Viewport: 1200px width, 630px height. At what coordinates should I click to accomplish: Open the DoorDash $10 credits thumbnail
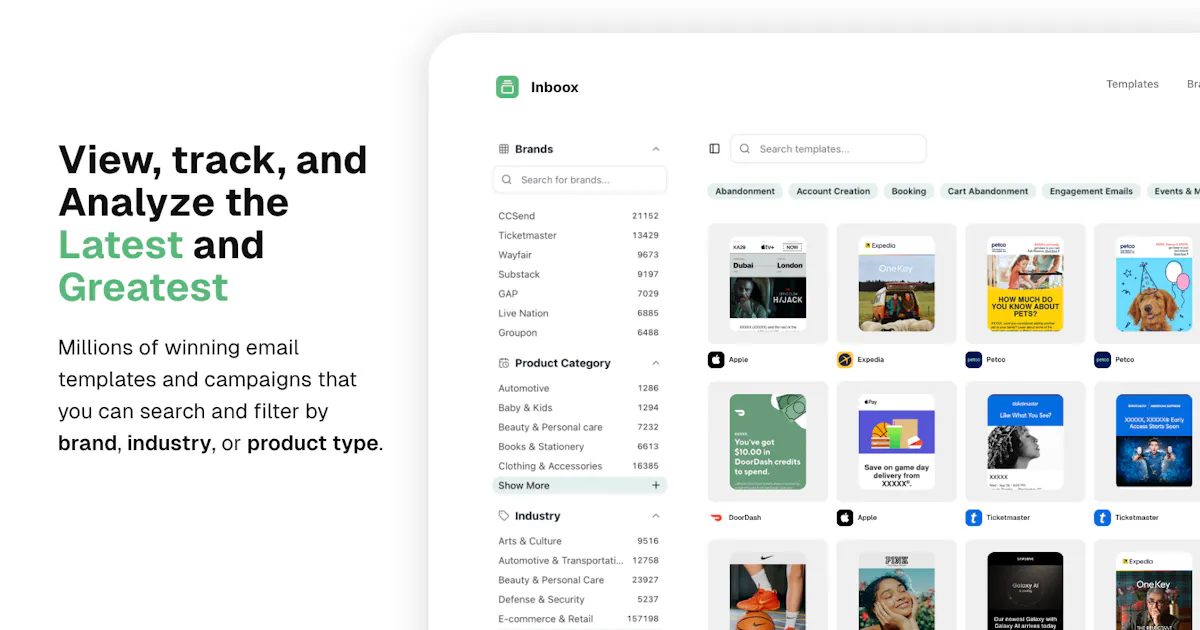click(x=768, y=442)
